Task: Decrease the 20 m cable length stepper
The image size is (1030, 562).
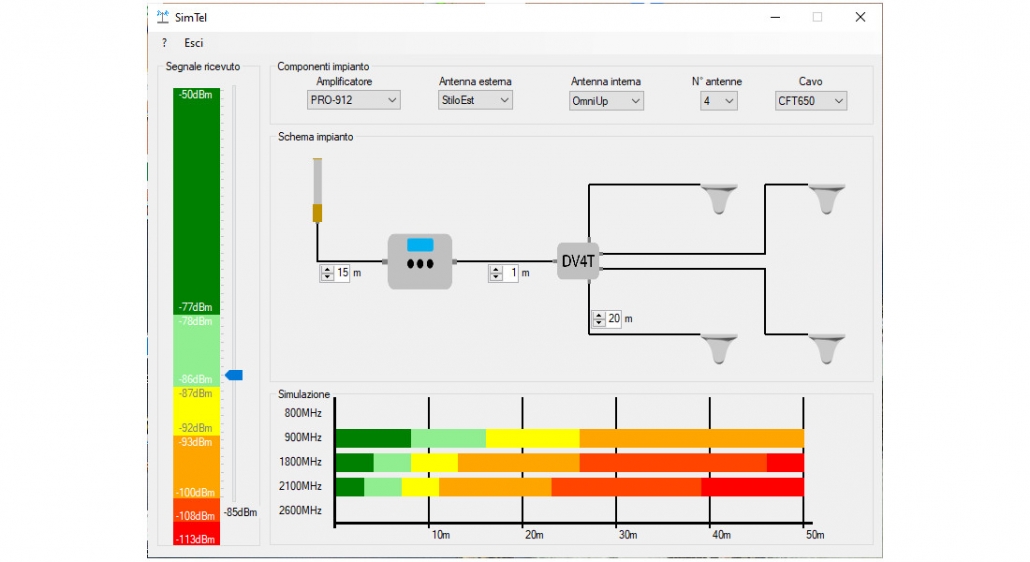Action: [598, 323]
